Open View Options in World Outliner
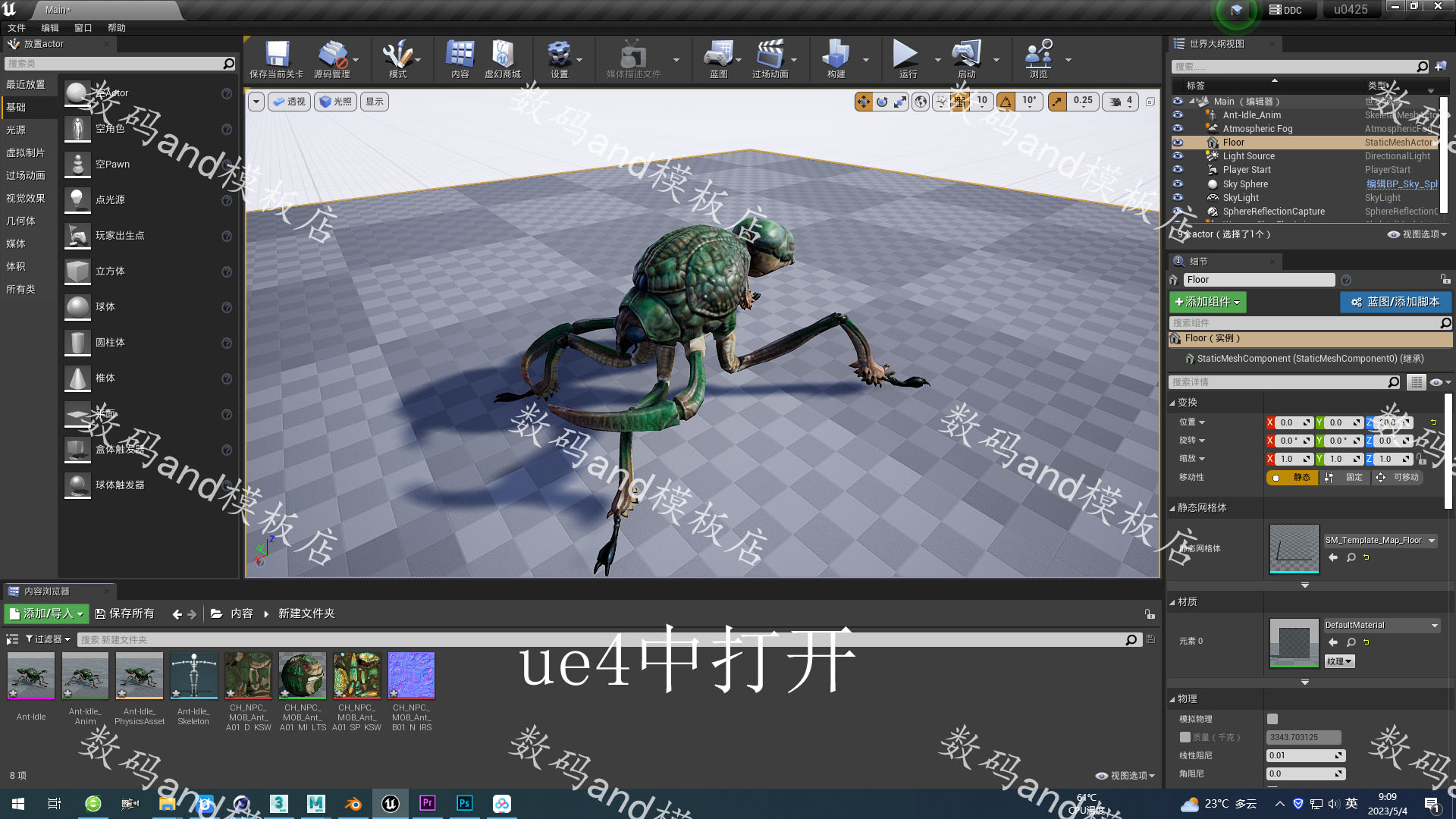Screen dimensions: 1456x819 (x=1417, y=234)
